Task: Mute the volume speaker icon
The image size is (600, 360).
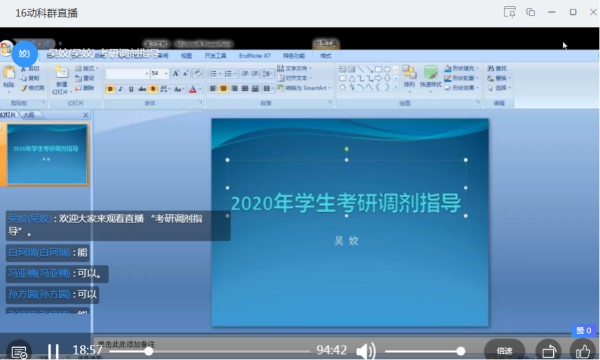Action: coord(366,351)
